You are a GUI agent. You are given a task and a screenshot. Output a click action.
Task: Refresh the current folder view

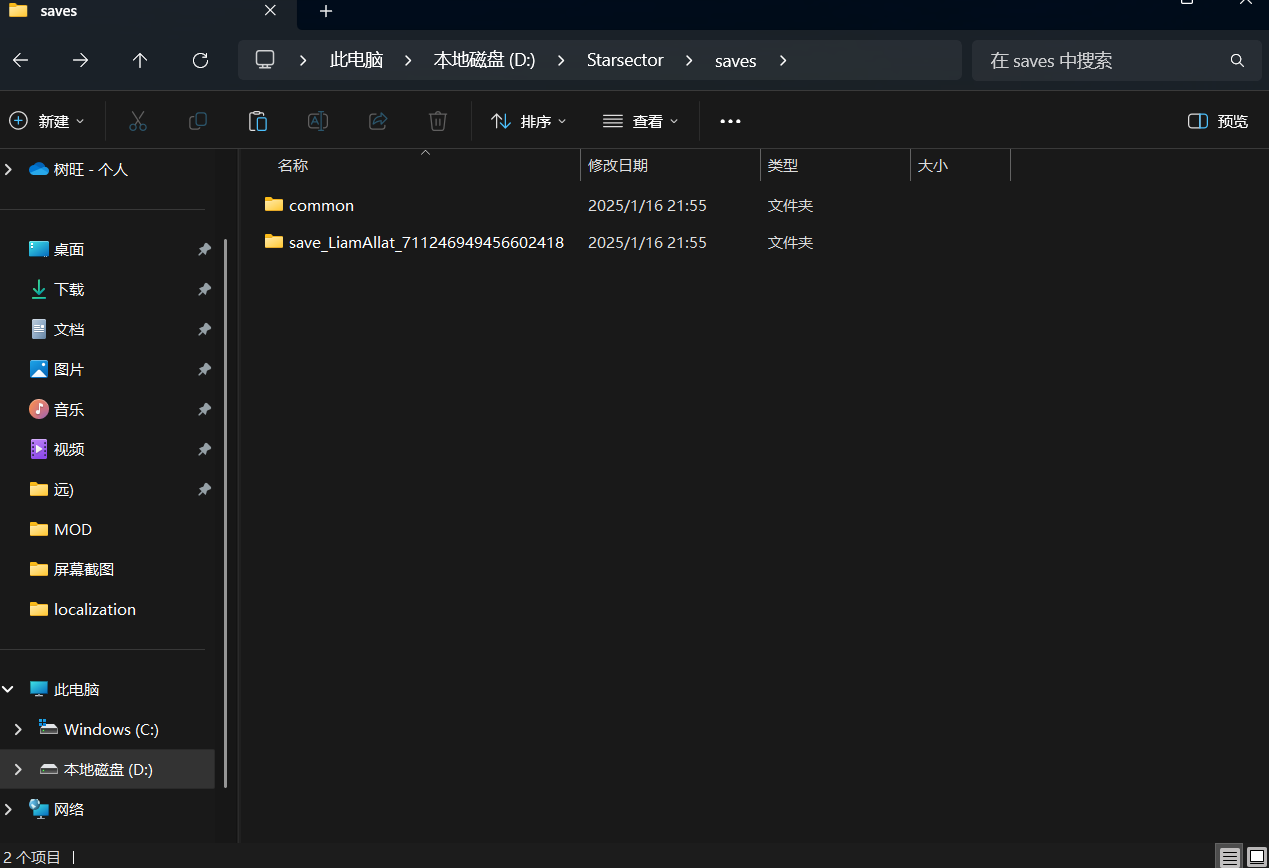[200, 60]
